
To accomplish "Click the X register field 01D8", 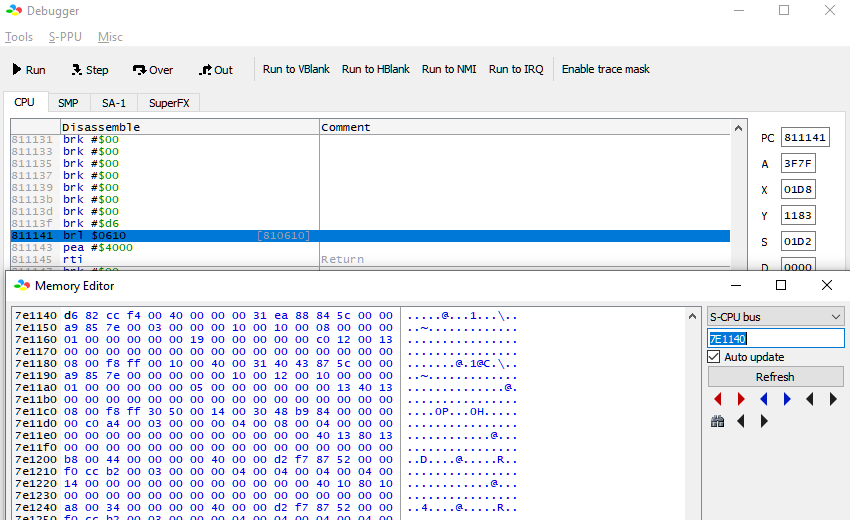I will tap(798, 189).
